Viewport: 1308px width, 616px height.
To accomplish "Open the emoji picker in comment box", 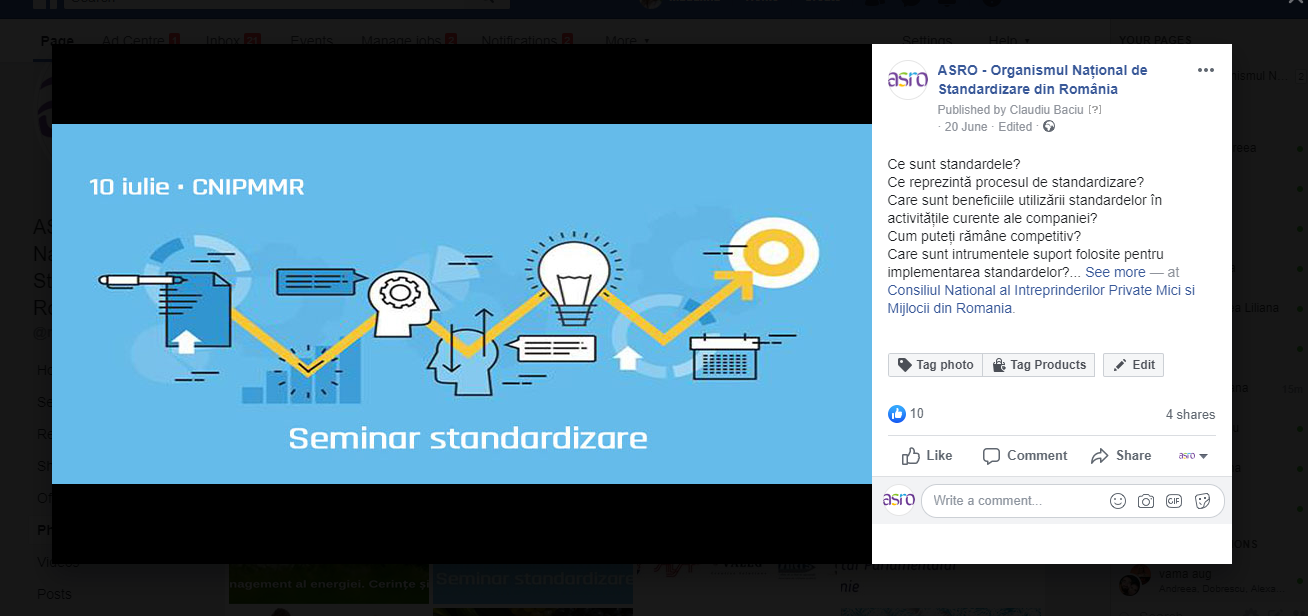I will click(1118, 501).
